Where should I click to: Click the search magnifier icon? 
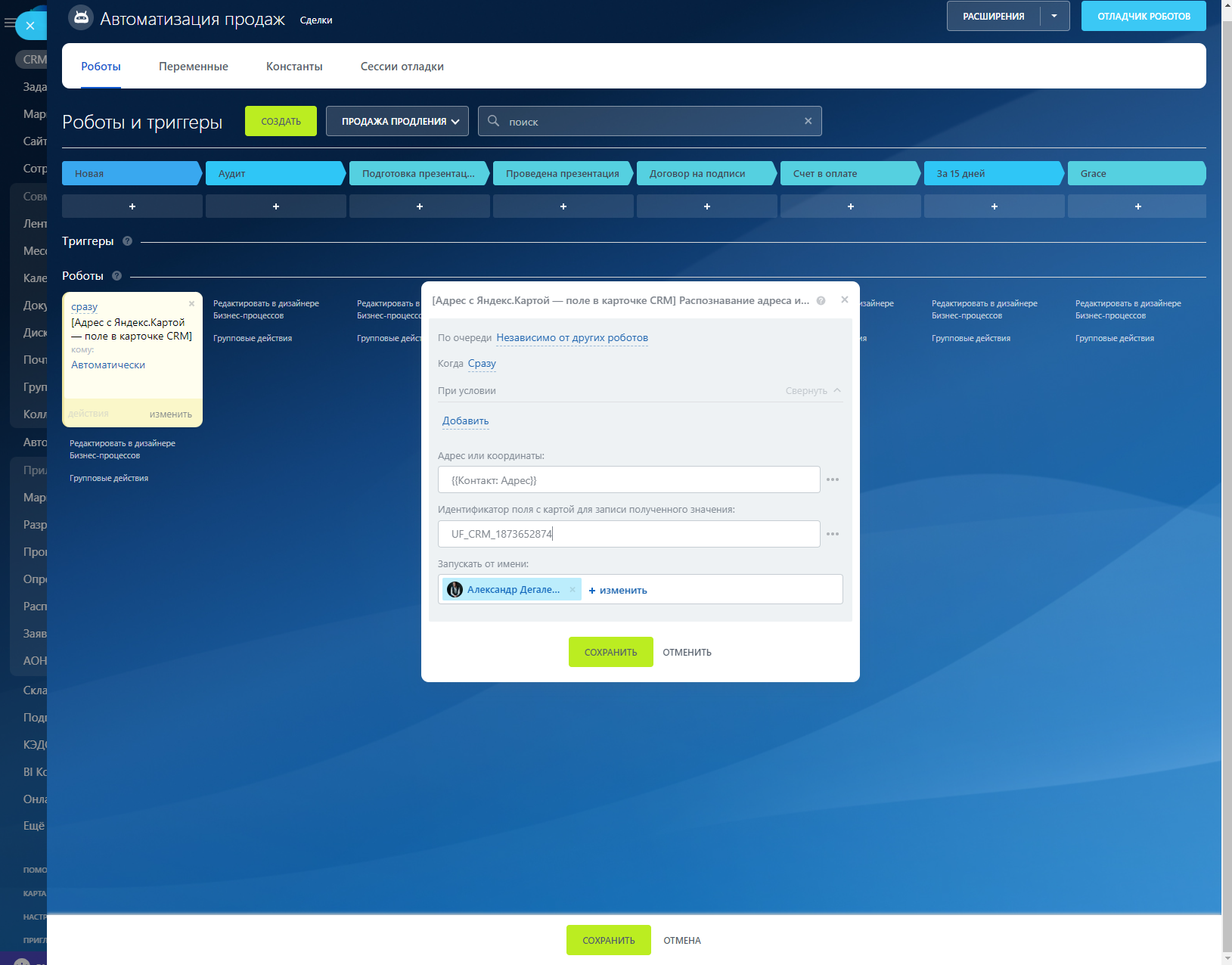click(x=493, y=121)
